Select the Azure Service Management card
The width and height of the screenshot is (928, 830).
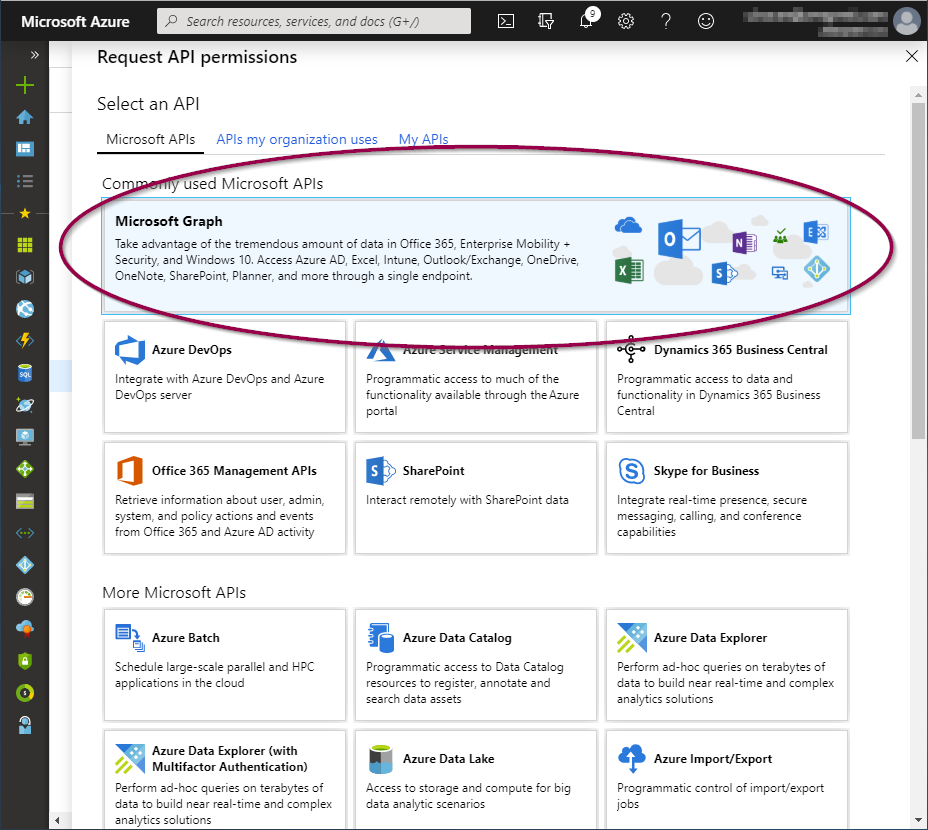pyautogui.click(x=476, y=377)
